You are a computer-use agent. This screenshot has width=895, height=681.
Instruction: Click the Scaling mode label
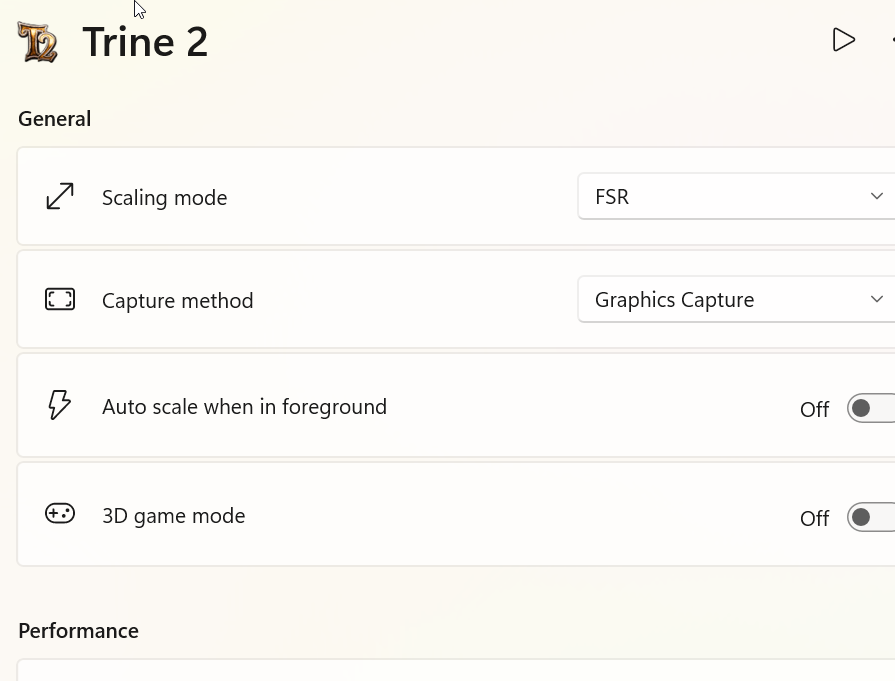165,198
